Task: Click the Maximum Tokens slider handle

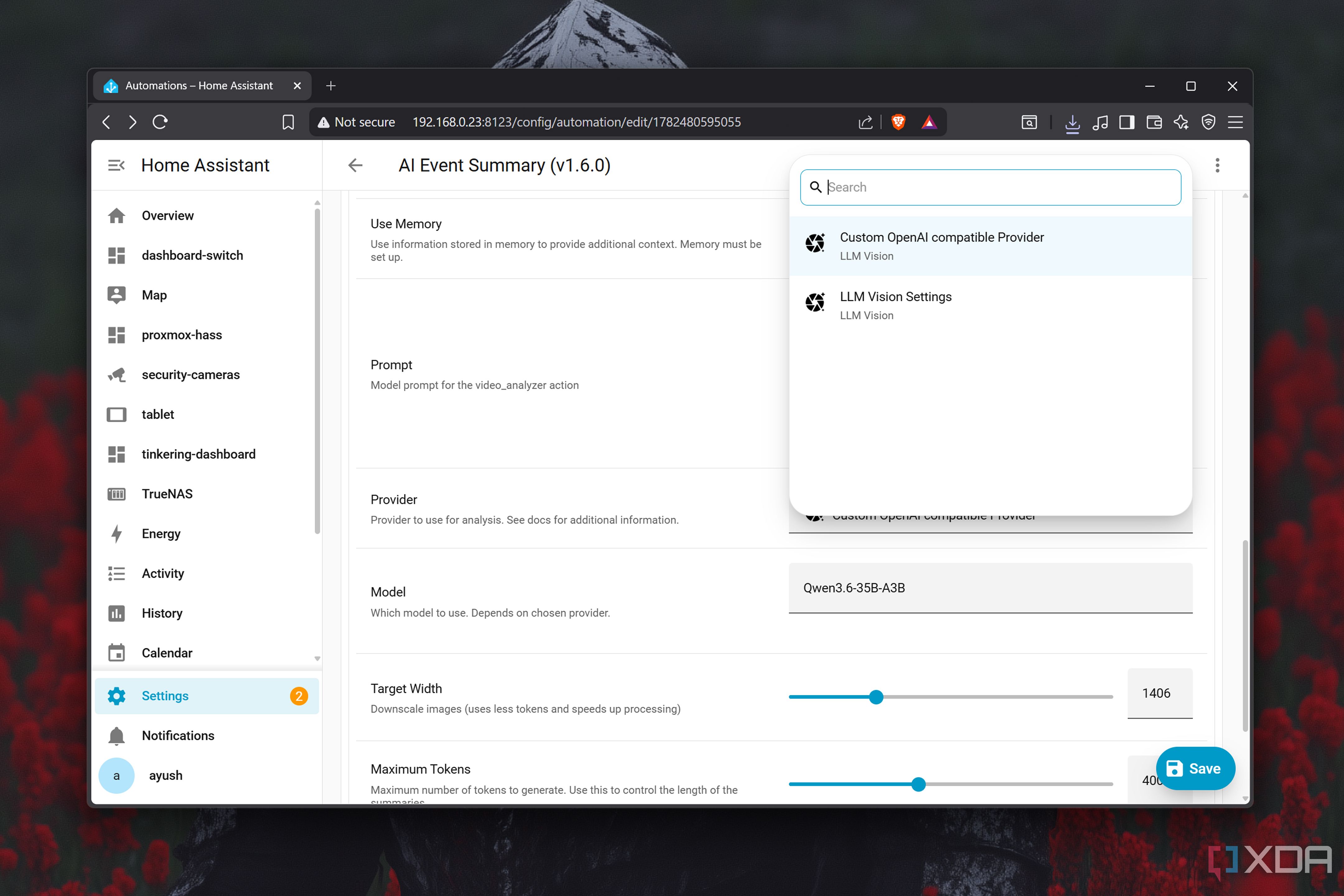Action: click(918, 785)
